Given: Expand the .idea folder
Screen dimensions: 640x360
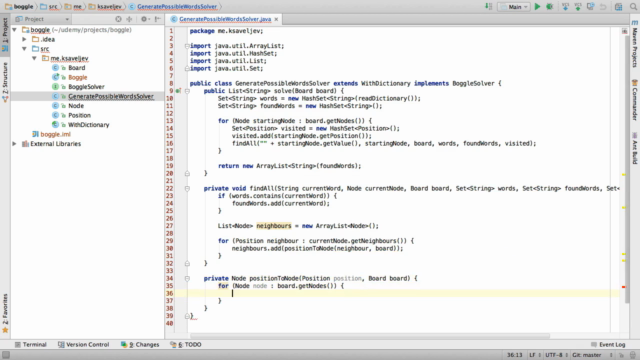Looking at the screenshot, I should 24,39.
